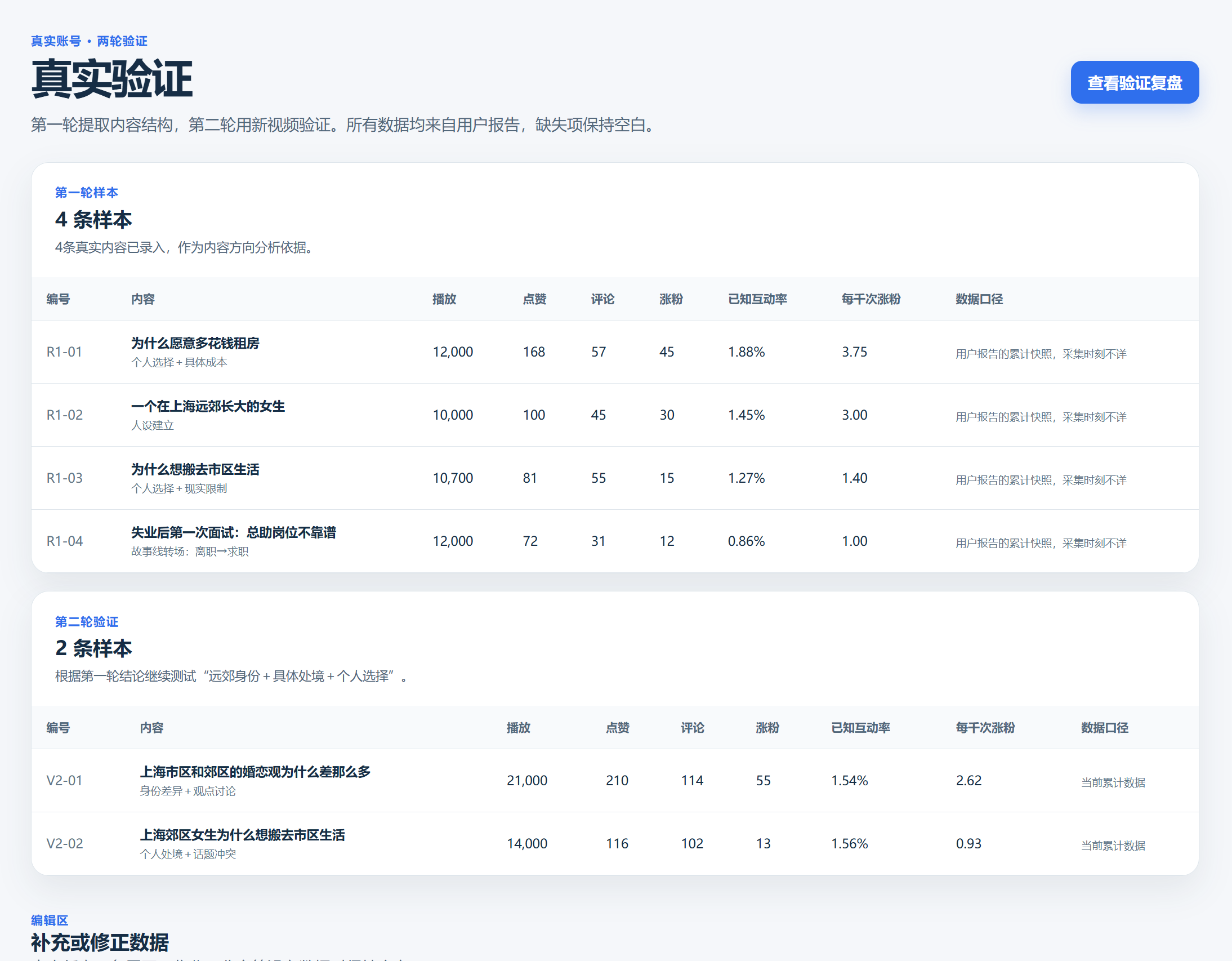
Task: Click the 每千次涨粉 header in second-round table
Action: pos(985,728)
